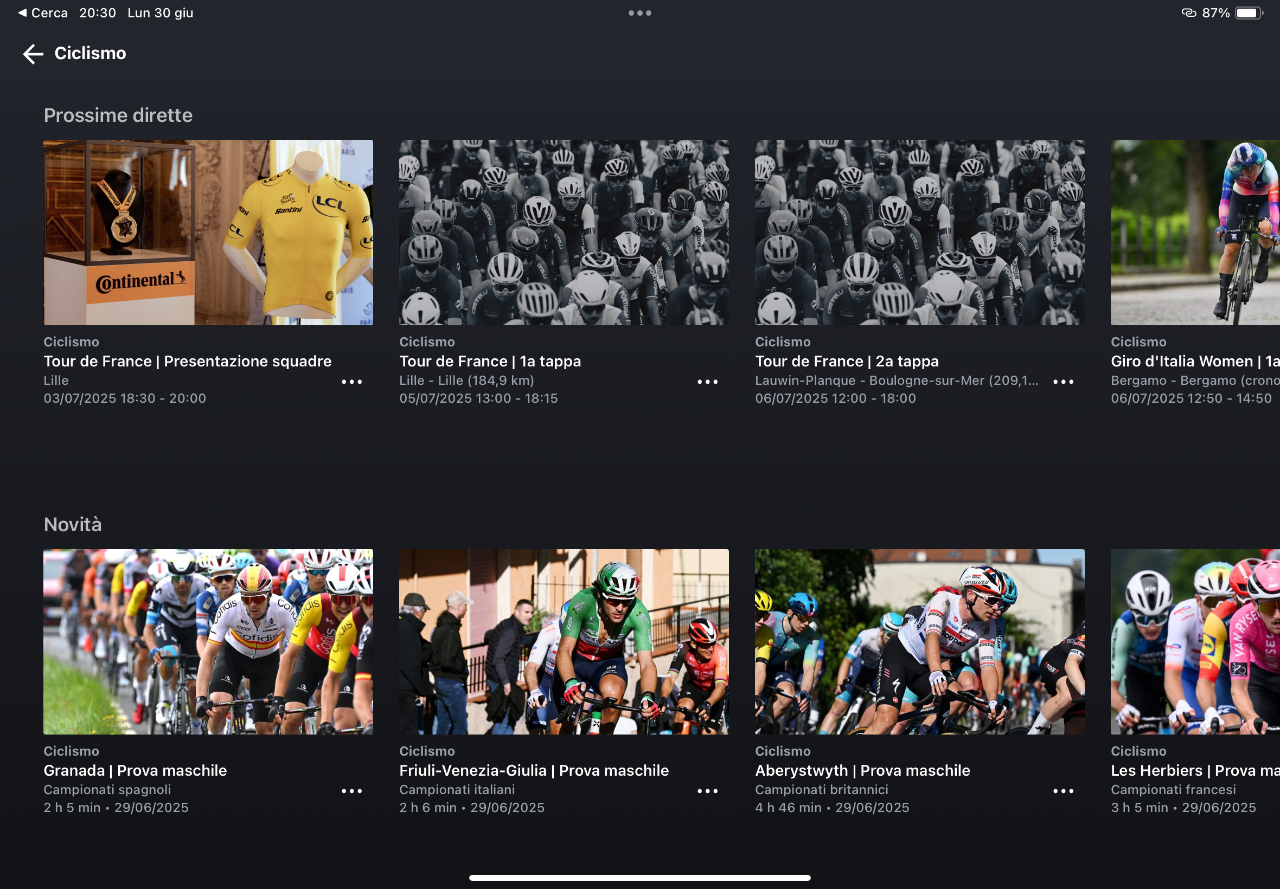
Task: Select title Tour de France | Presentazione squadre
Action: pyautogui.click(x=188, y=361)
